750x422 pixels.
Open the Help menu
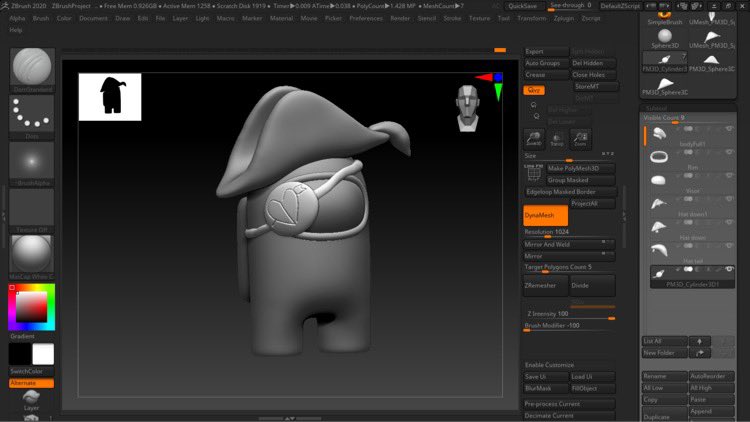tap(16, 30)
